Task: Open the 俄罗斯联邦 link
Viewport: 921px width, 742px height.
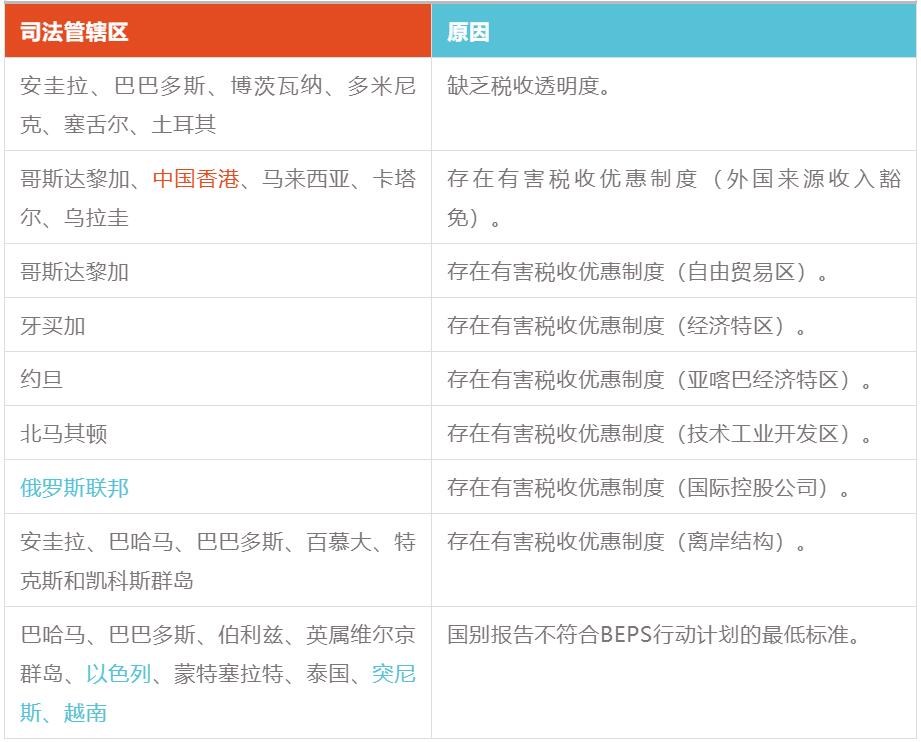Action: tap(75, 488)
